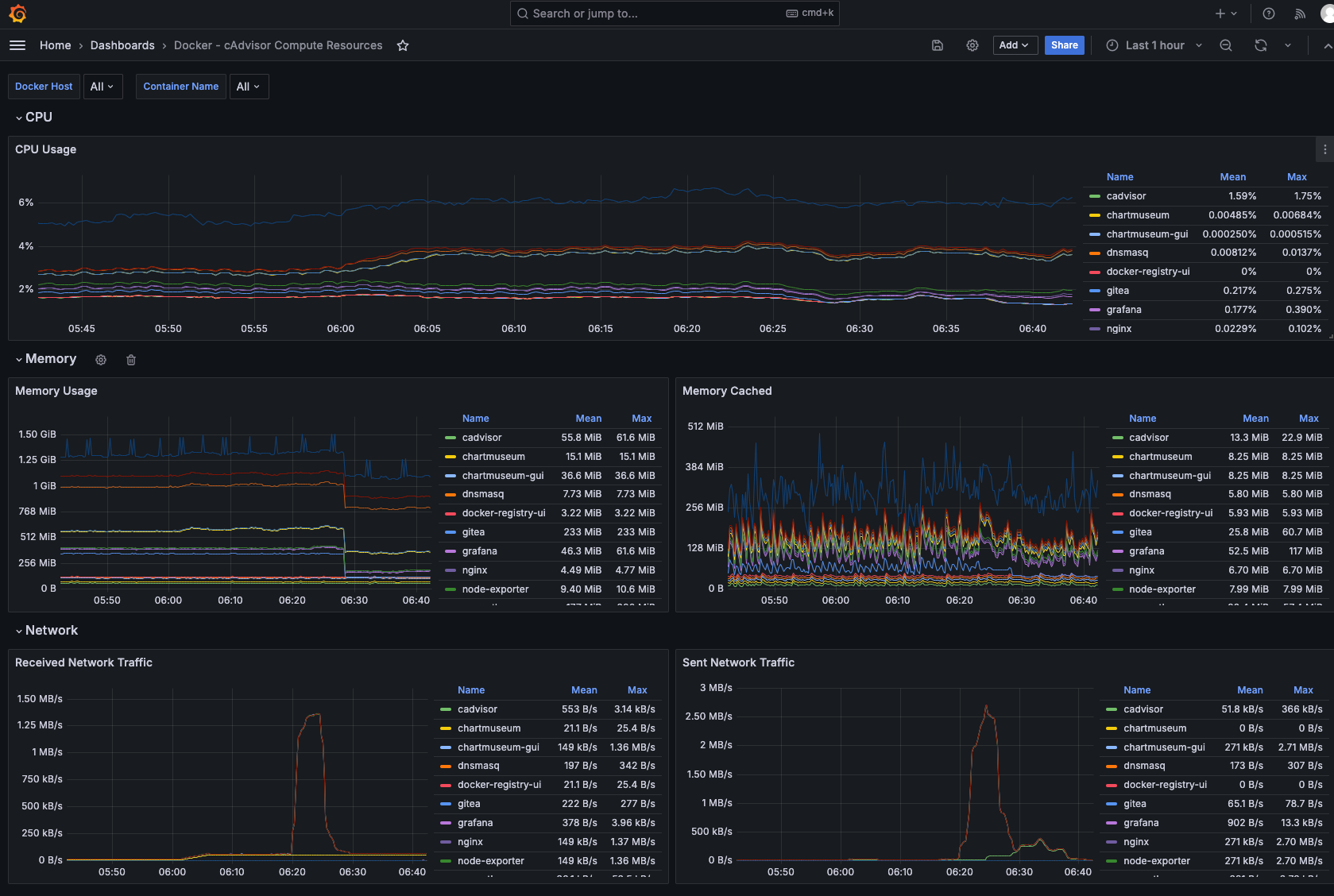This screenshot has width=1334, height=896.
Task: Click the Received Network Traffic panel title
Action: pos(83,662)
